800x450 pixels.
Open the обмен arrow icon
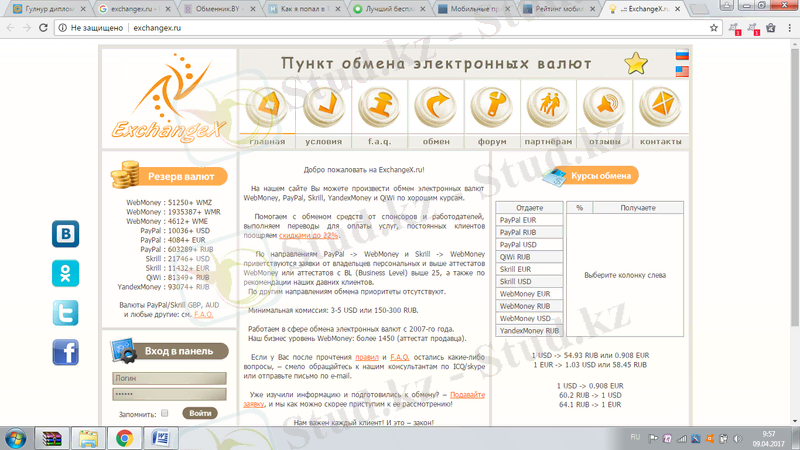[436, 107]
